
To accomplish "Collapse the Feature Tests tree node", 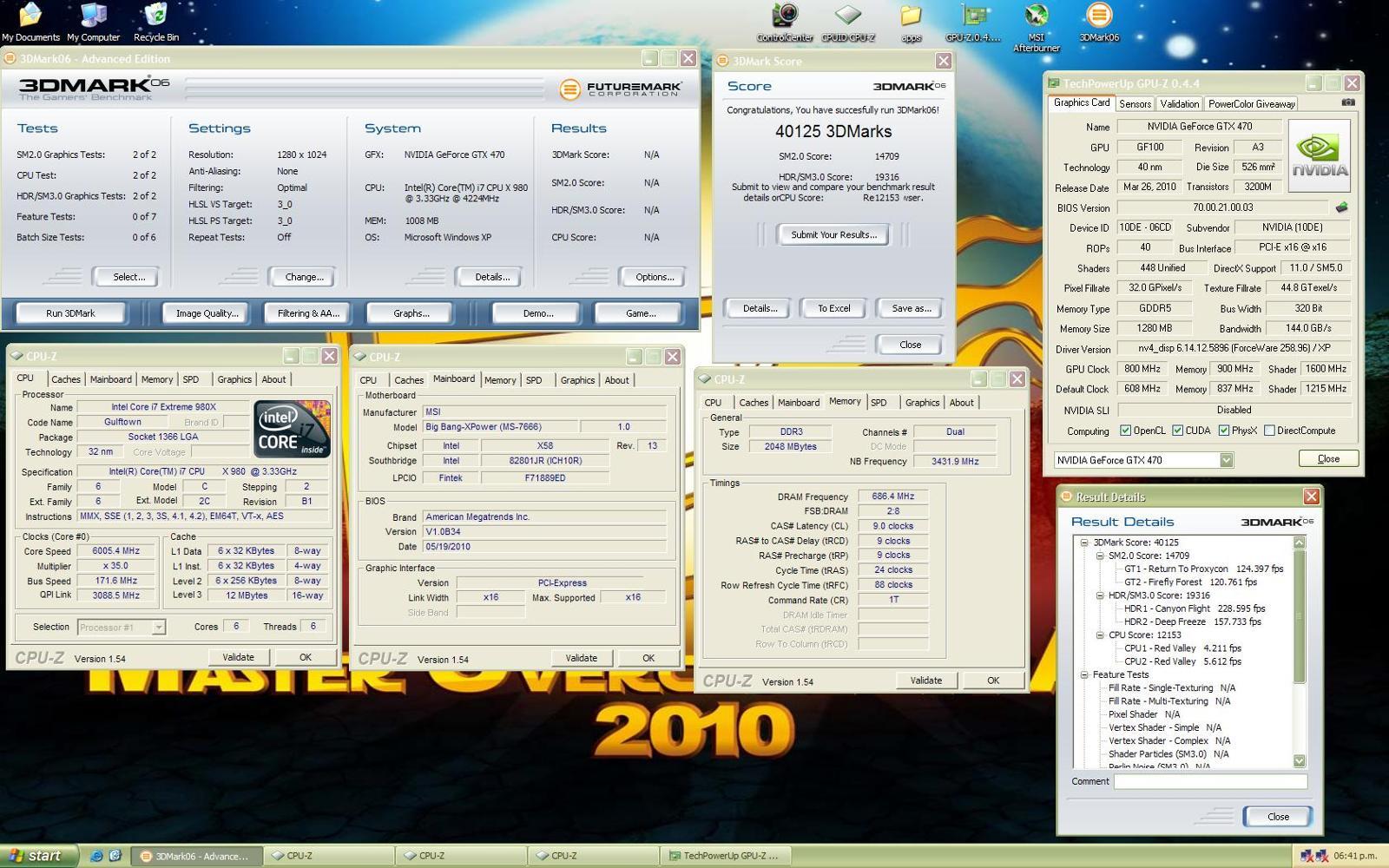I will click(x=1083, y=674).
